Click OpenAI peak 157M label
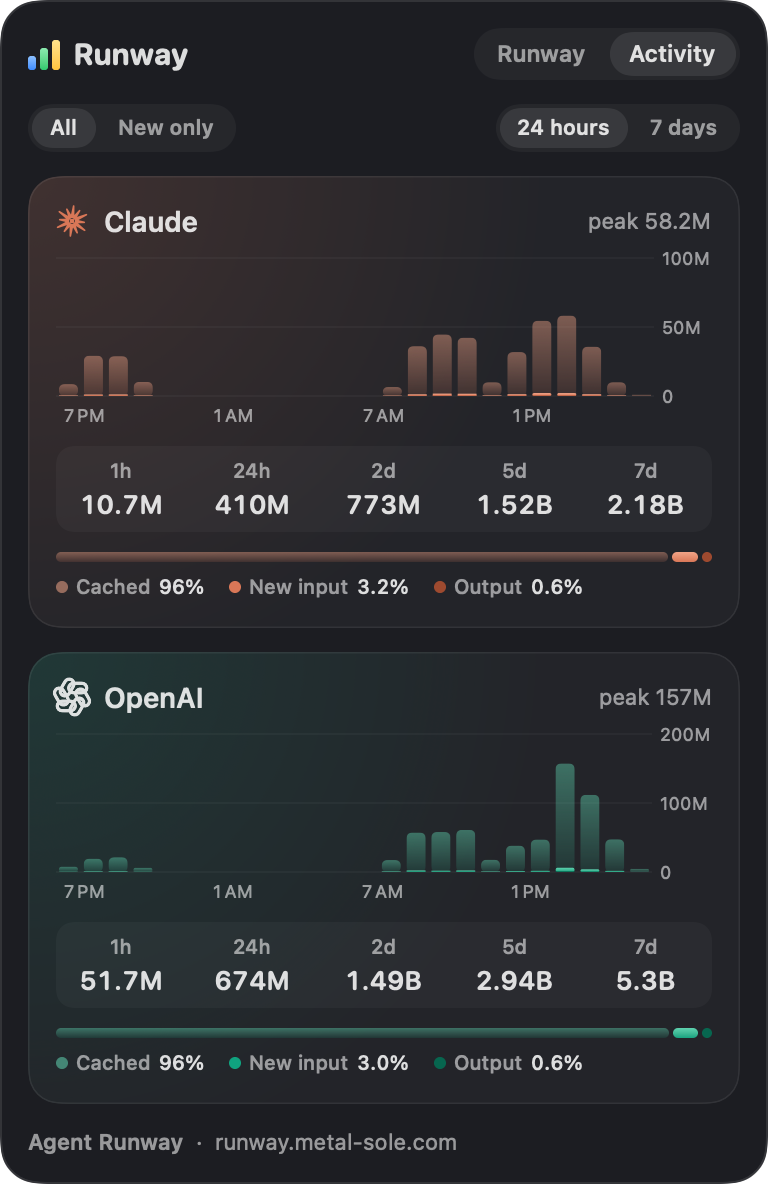 (655, 697)
